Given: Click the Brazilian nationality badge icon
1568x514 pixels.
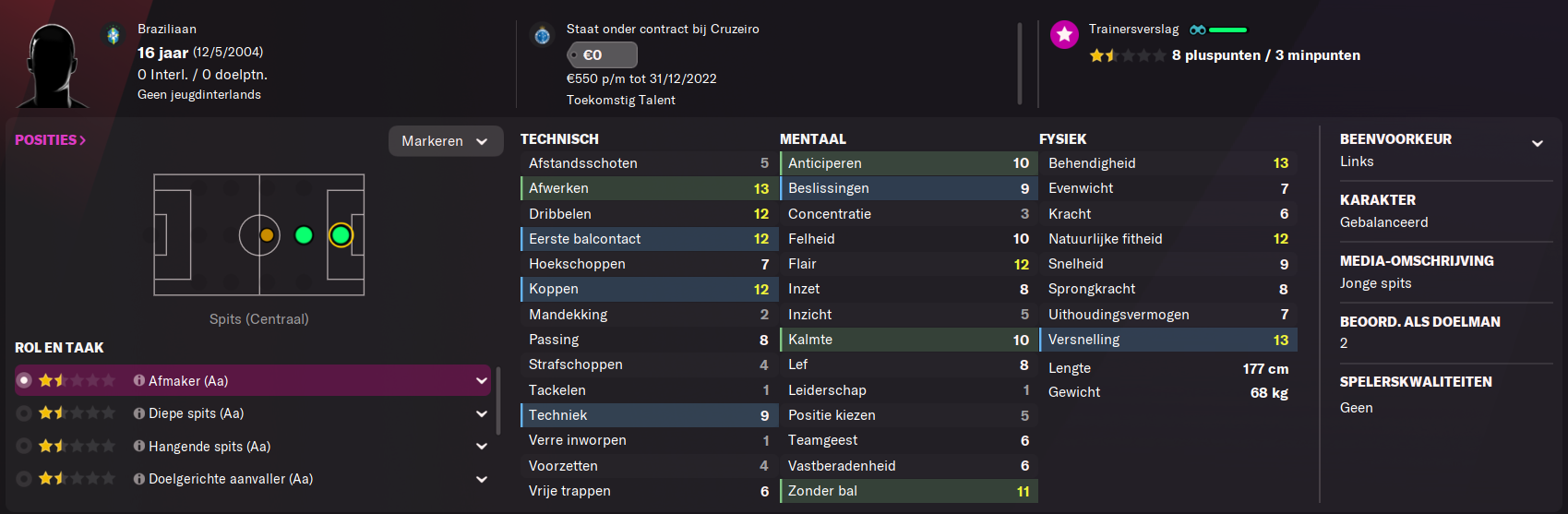Looking at the screenshot, I should coord(114,36).
